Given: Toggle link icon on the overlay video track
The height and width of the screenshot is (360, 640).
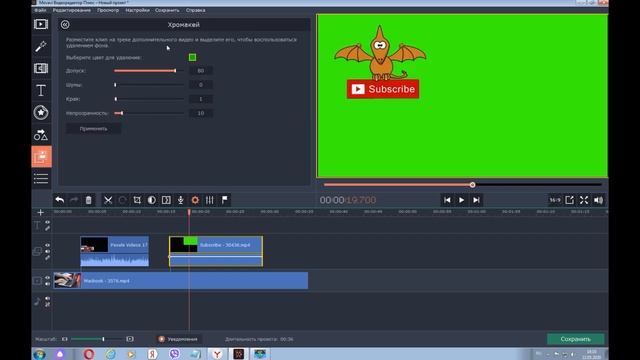Looking at the screenshot, I should click(47, 258).
